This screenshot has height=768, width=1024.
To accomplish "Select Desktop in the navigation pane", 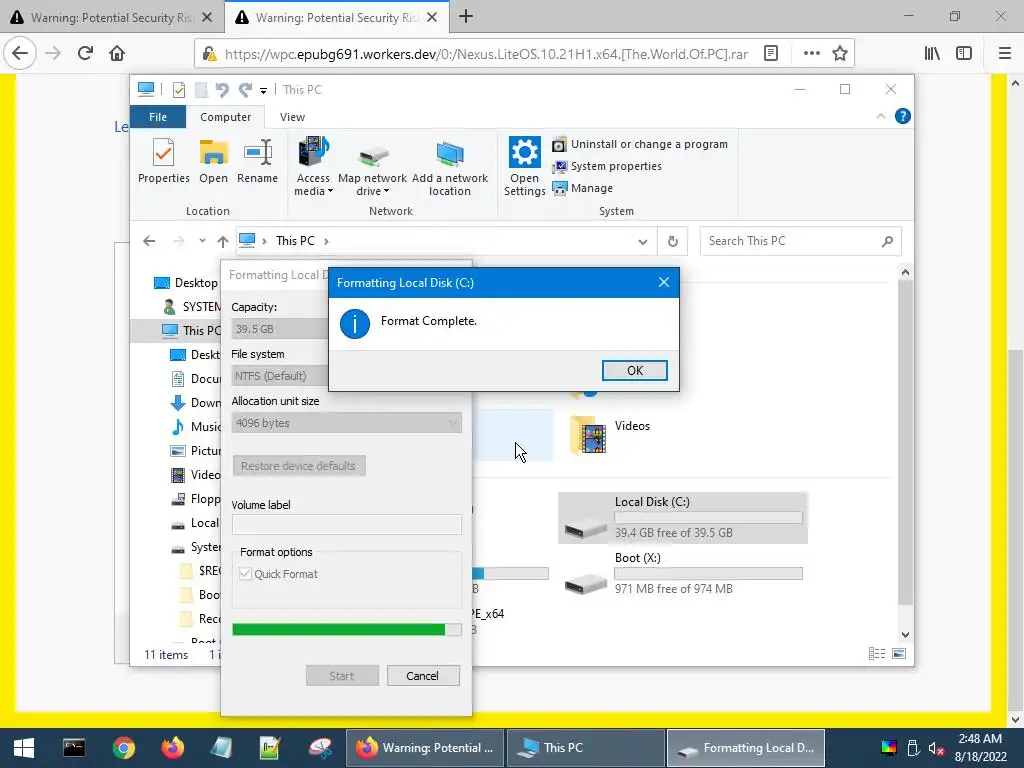I will [185, 283].
